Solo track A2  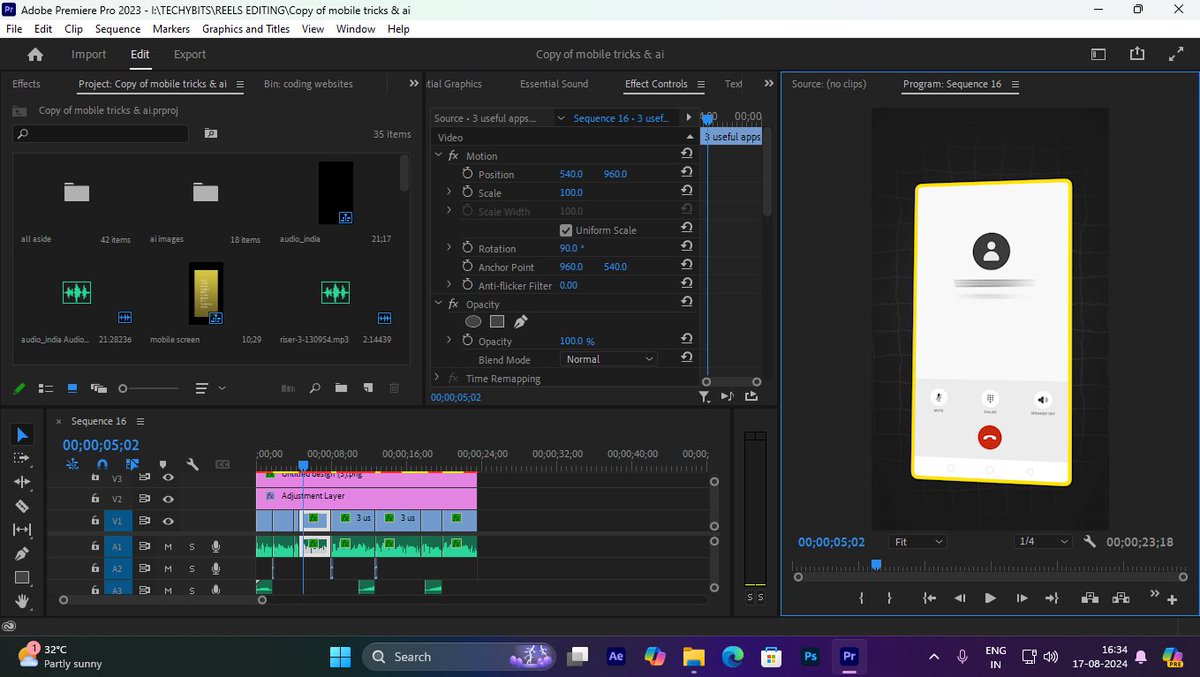(x=191, y=569)
